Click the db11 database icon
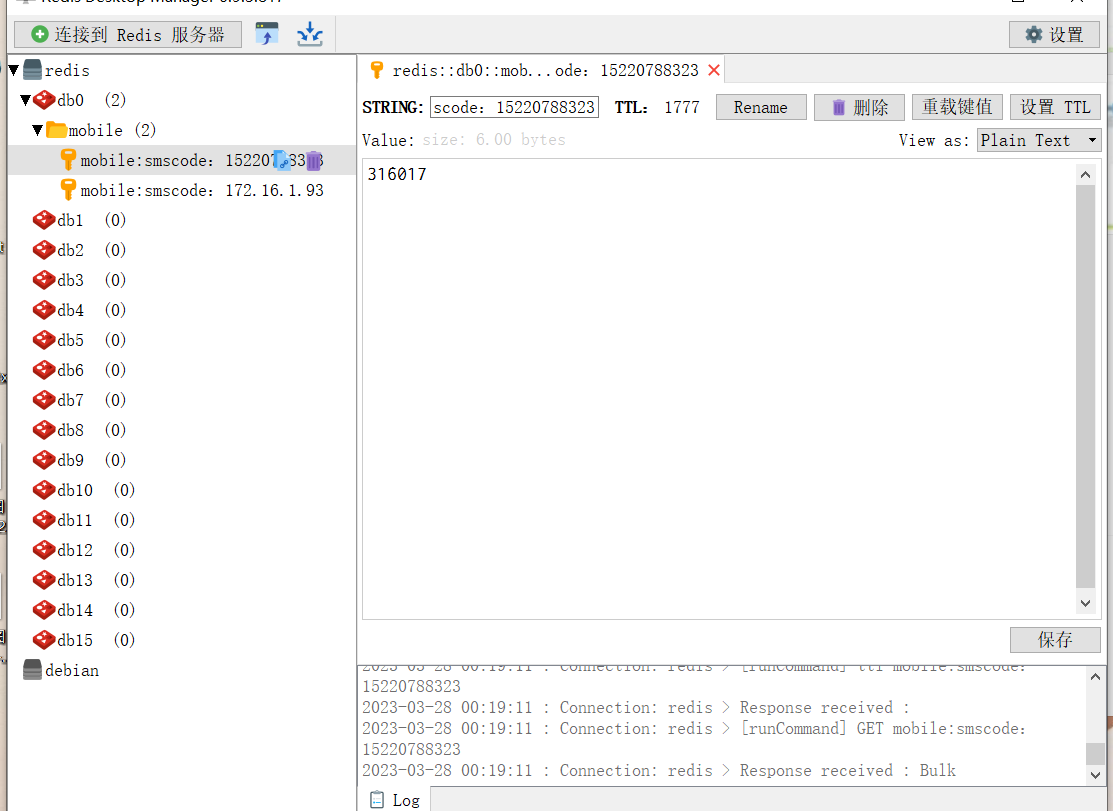 coord(44,520)
